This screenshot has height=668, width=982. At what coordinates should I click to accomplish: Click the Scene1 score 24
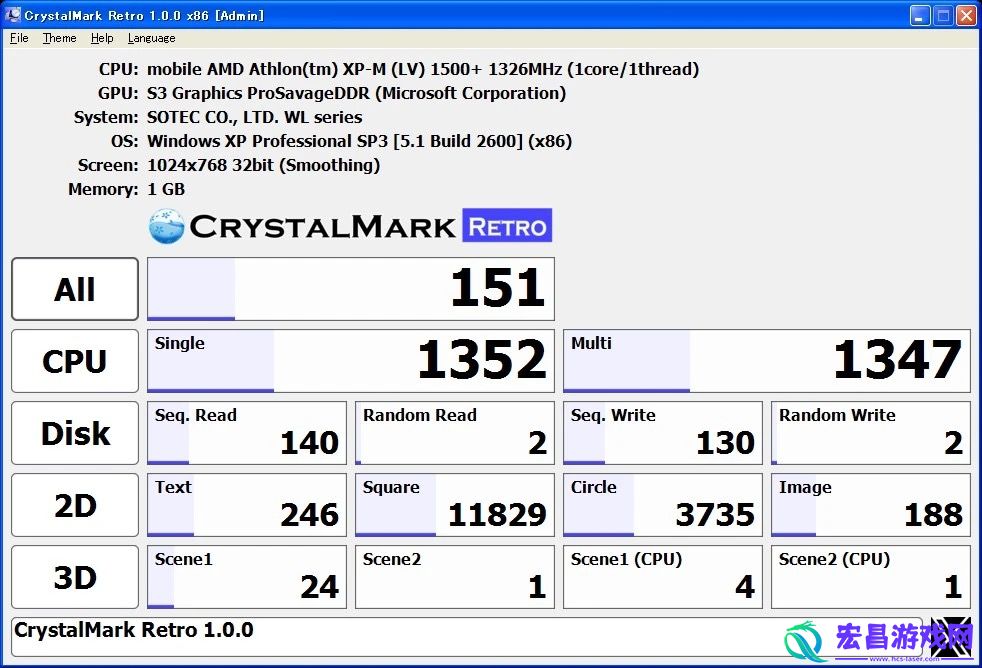247,577
